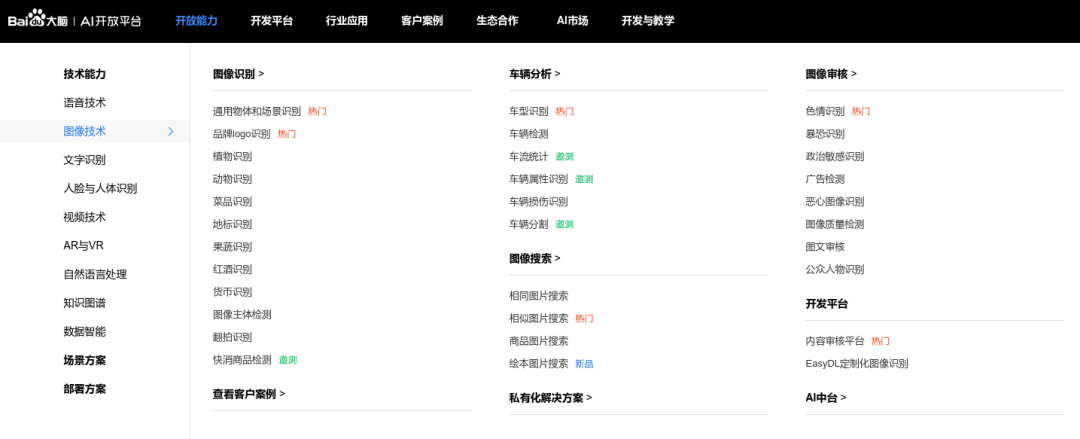This screenshot has height=439, width=1080.
Task: Open 车辆分割 link
Action: tap(528, 224)
